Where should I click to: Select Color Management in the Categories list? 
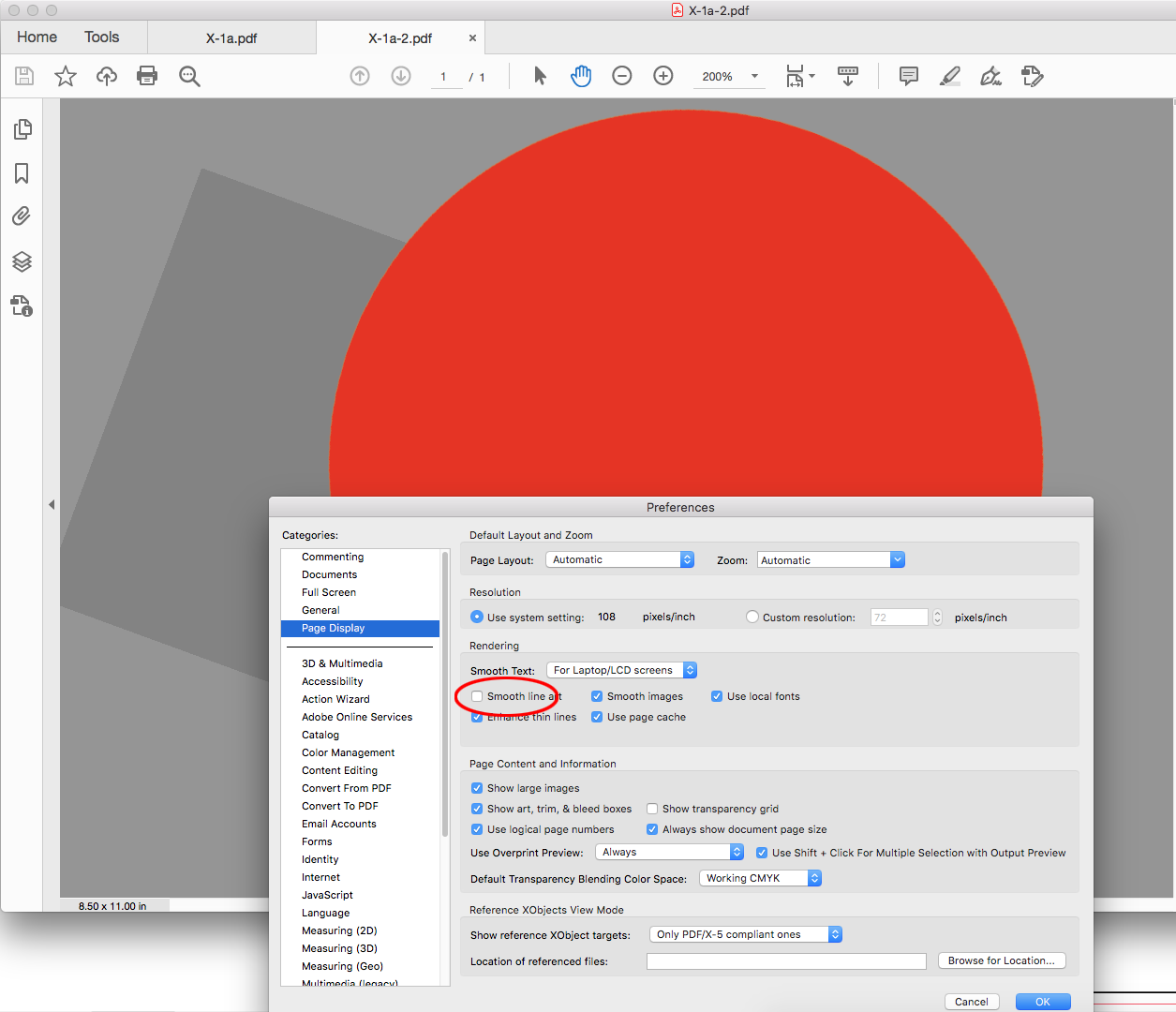point(346,752)
